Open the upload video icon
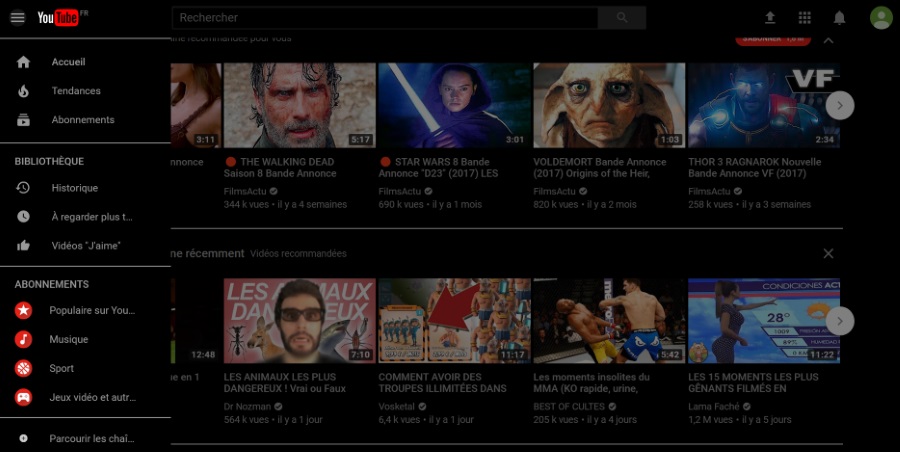900x452 pixels. 770,17
